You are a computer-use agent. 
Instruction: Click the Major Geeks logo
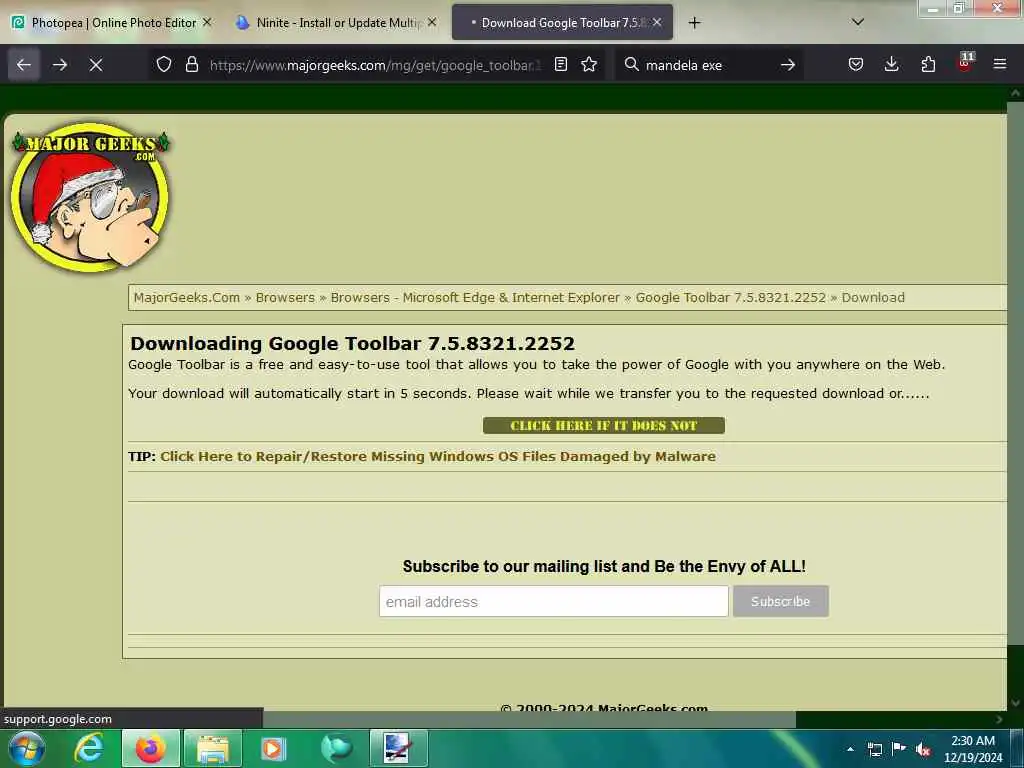(91, 197)
